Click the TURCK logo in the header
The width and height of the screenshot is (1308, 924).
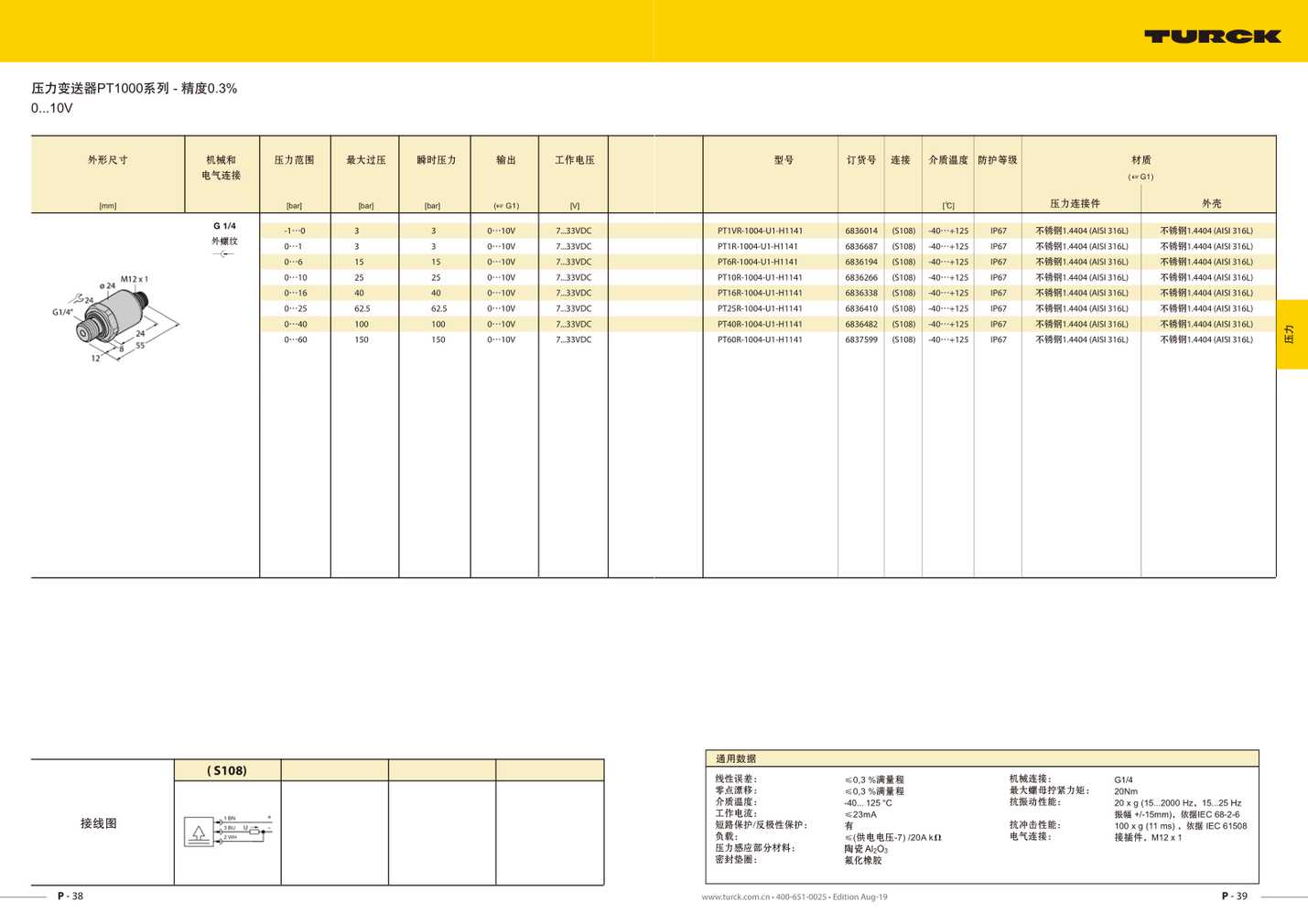[x=1213, y=37]
